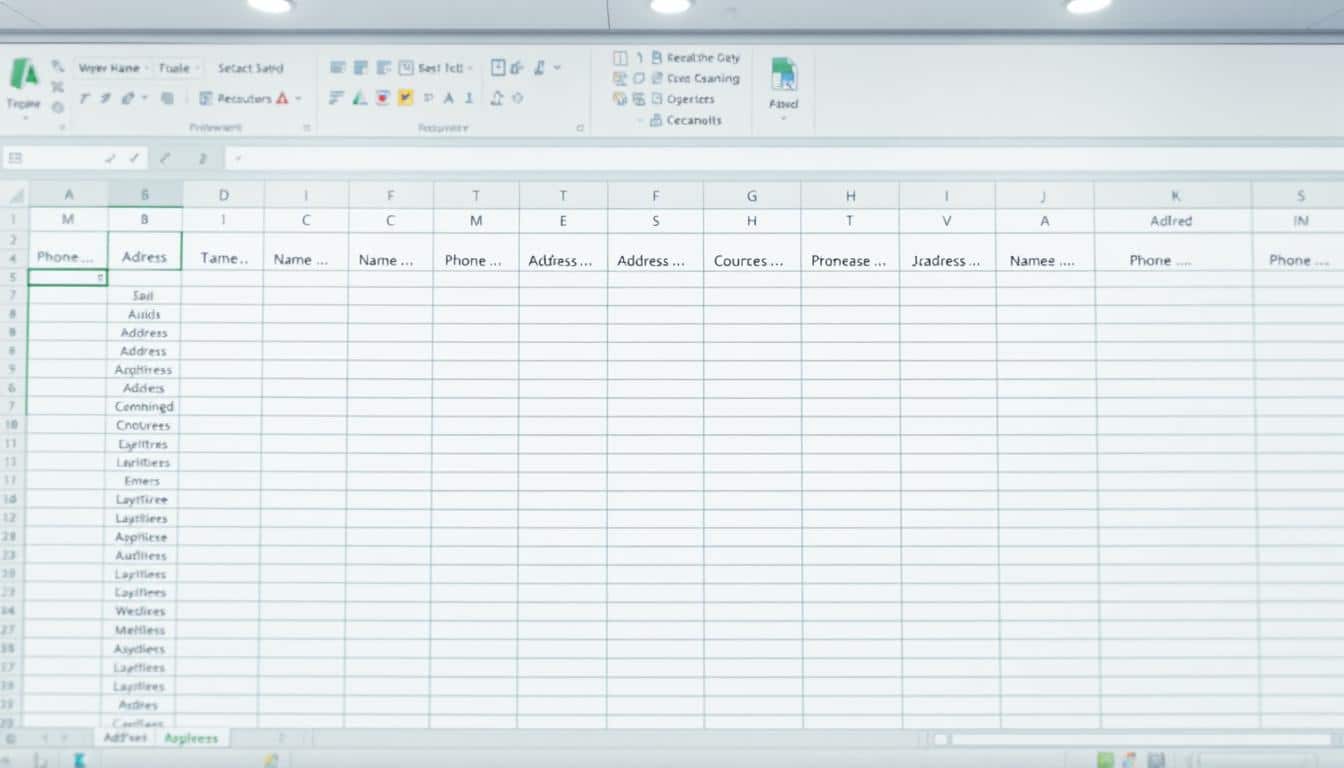Open the dropdown arrow below Fased
Screen dimensions: 1344x768
click(784, 118)
